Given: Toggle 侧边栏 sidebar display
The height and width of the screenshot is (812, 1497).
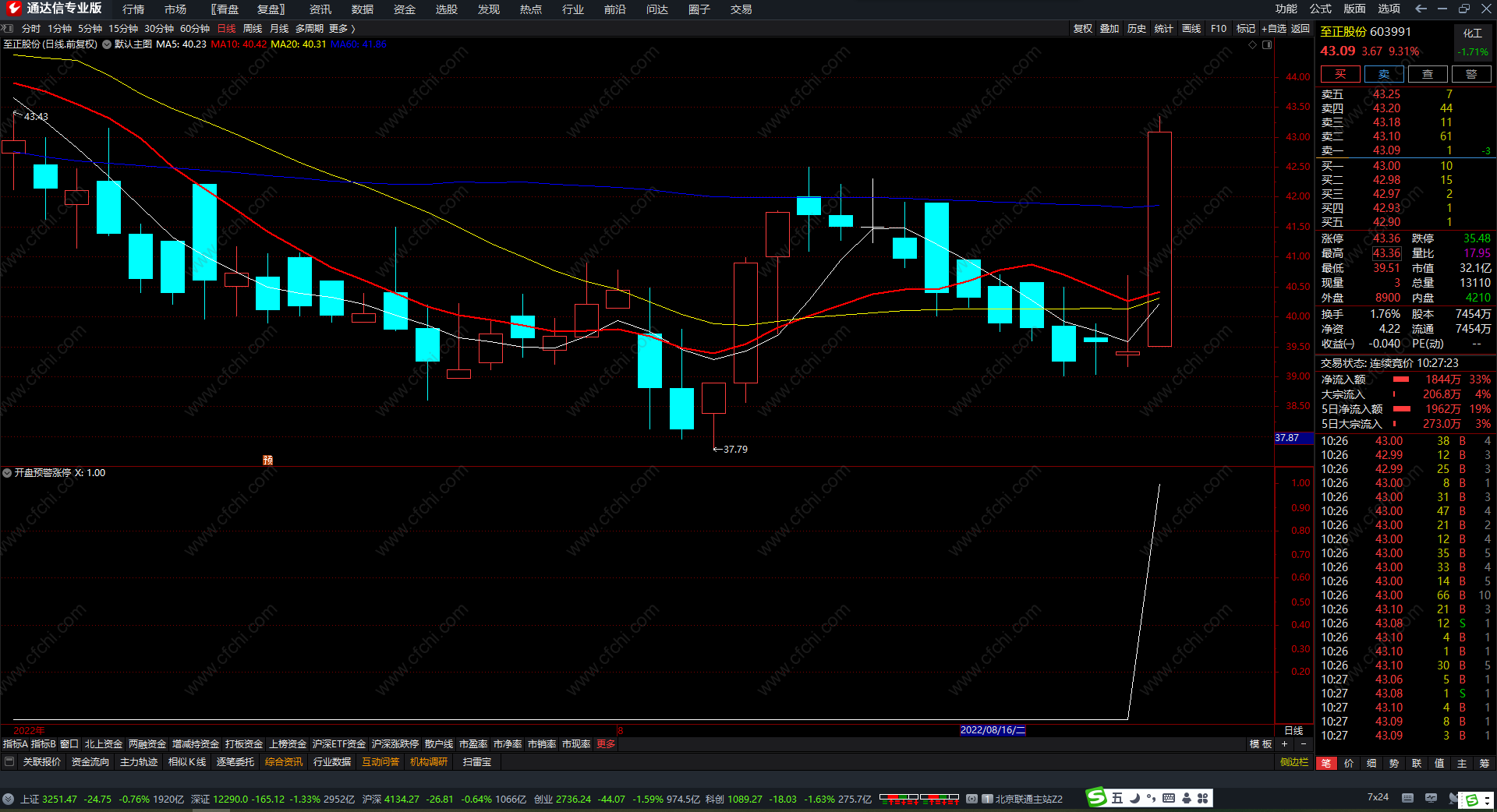Looking at the screenshot, I should 1294,762.
